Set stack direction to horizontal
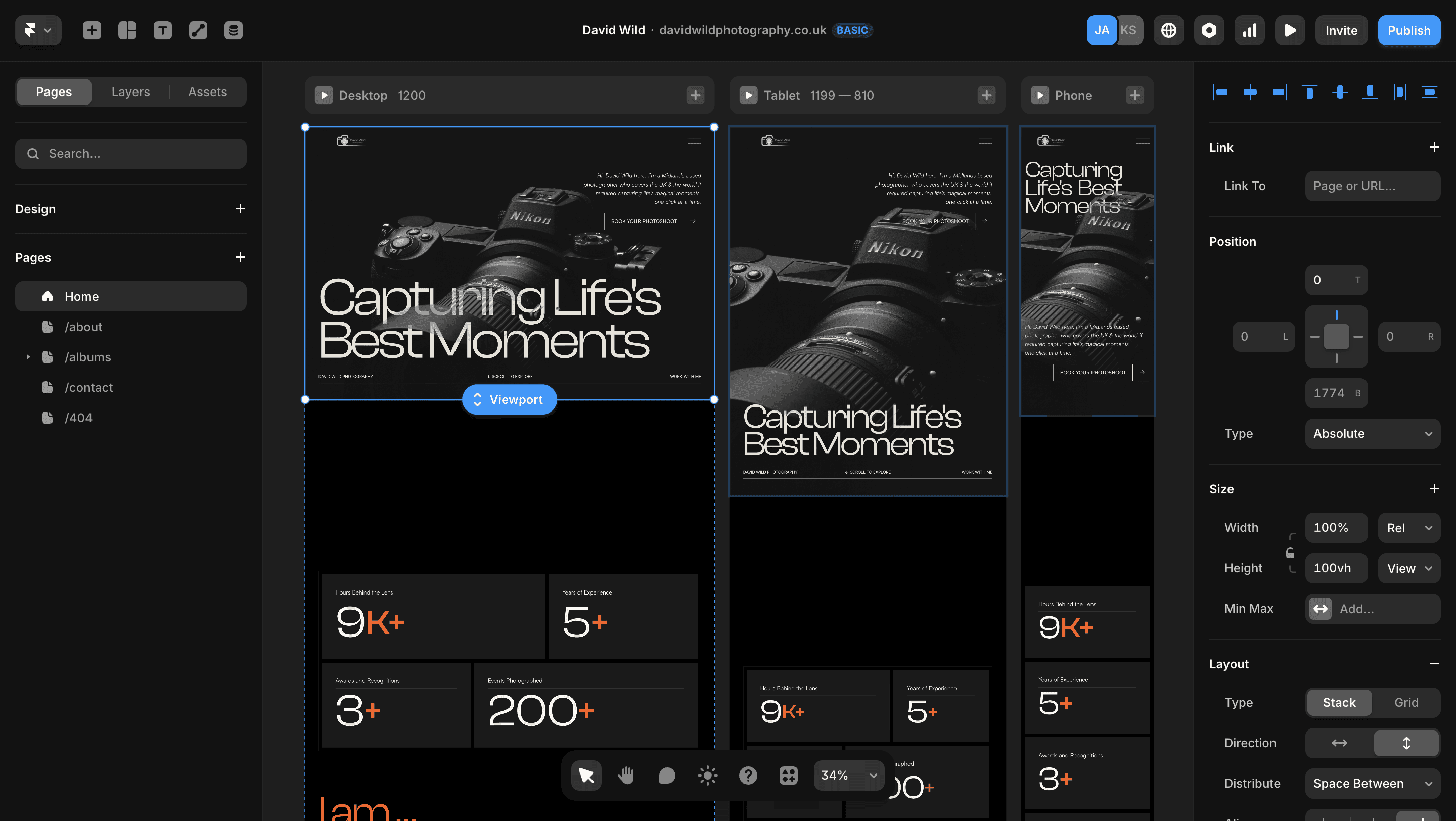The height and width of the screenshot is (821, 1456). coord(1340,743)
